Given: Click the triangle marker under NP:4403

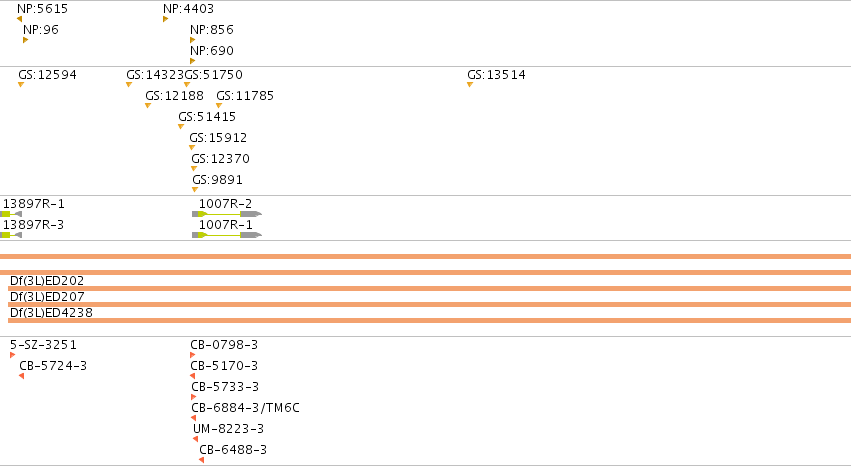Looking at the screenshot, I should click(x=166, y=19).
